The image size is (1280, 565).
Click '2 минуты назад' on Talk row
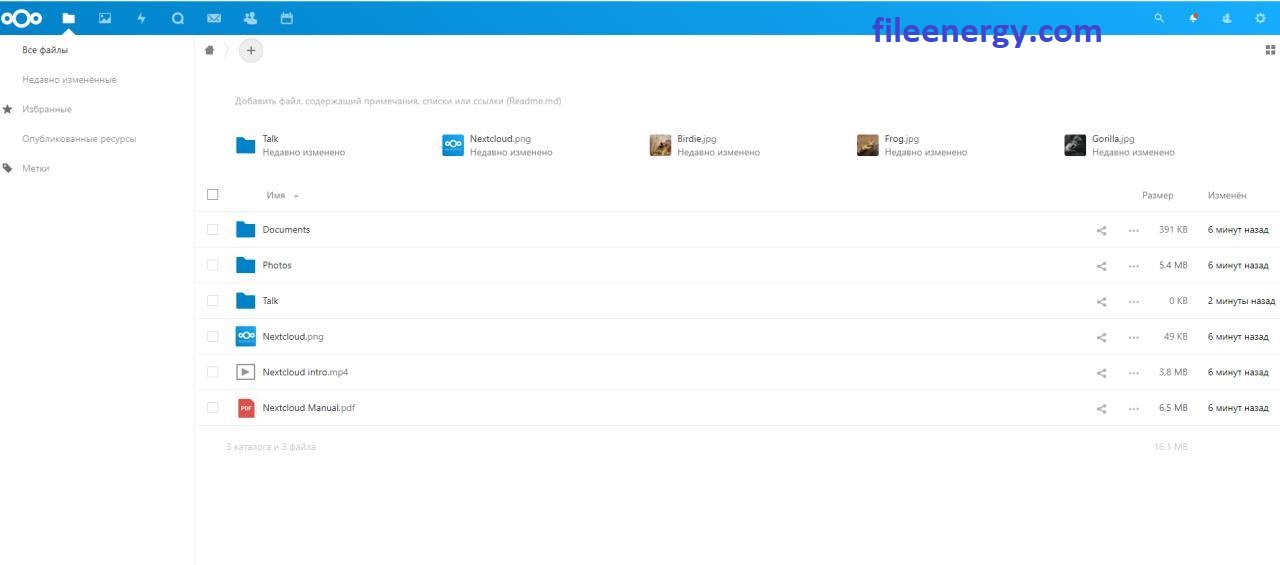click(x=1241, y=301)
